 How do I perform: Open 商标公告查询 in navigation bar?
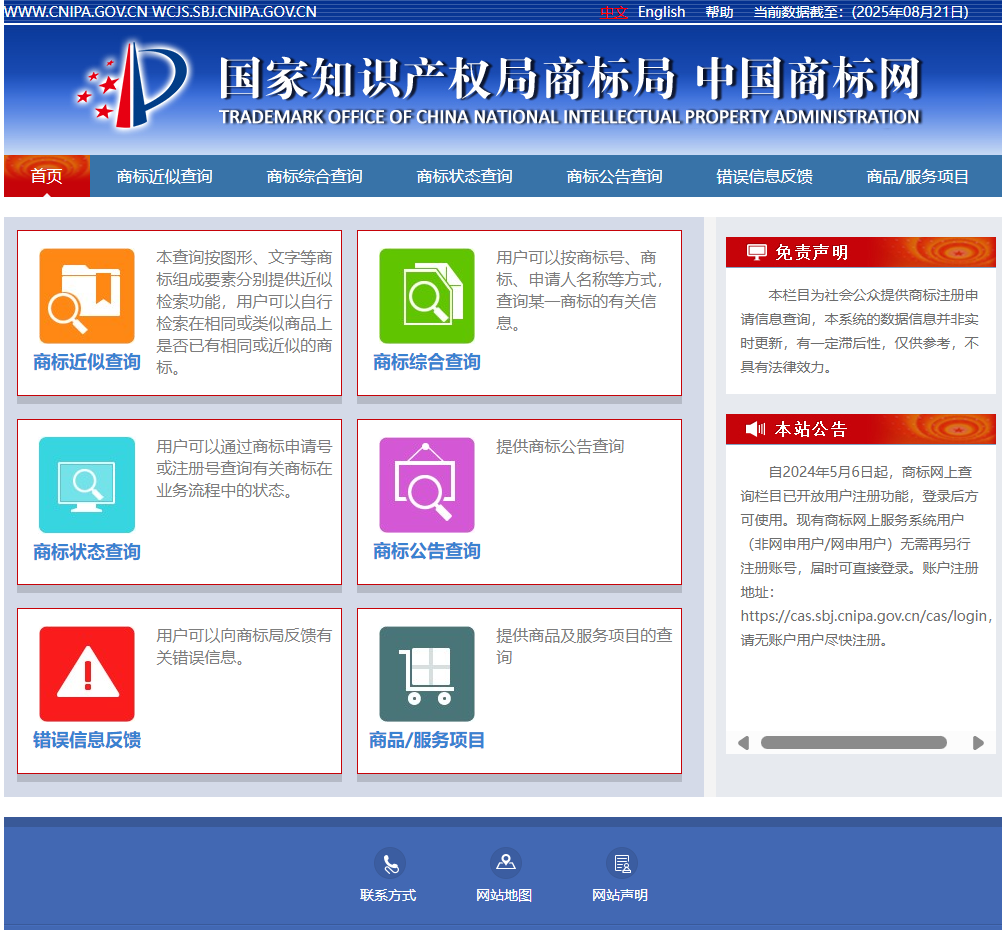pyautogui.click(x=614, y=176)
